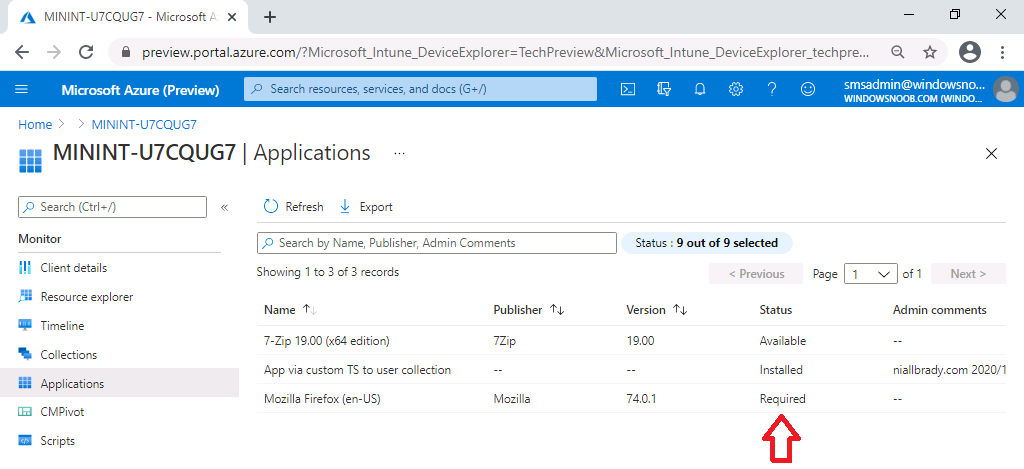
Task: Sort by Publisher column arrows
Action: 556,310
